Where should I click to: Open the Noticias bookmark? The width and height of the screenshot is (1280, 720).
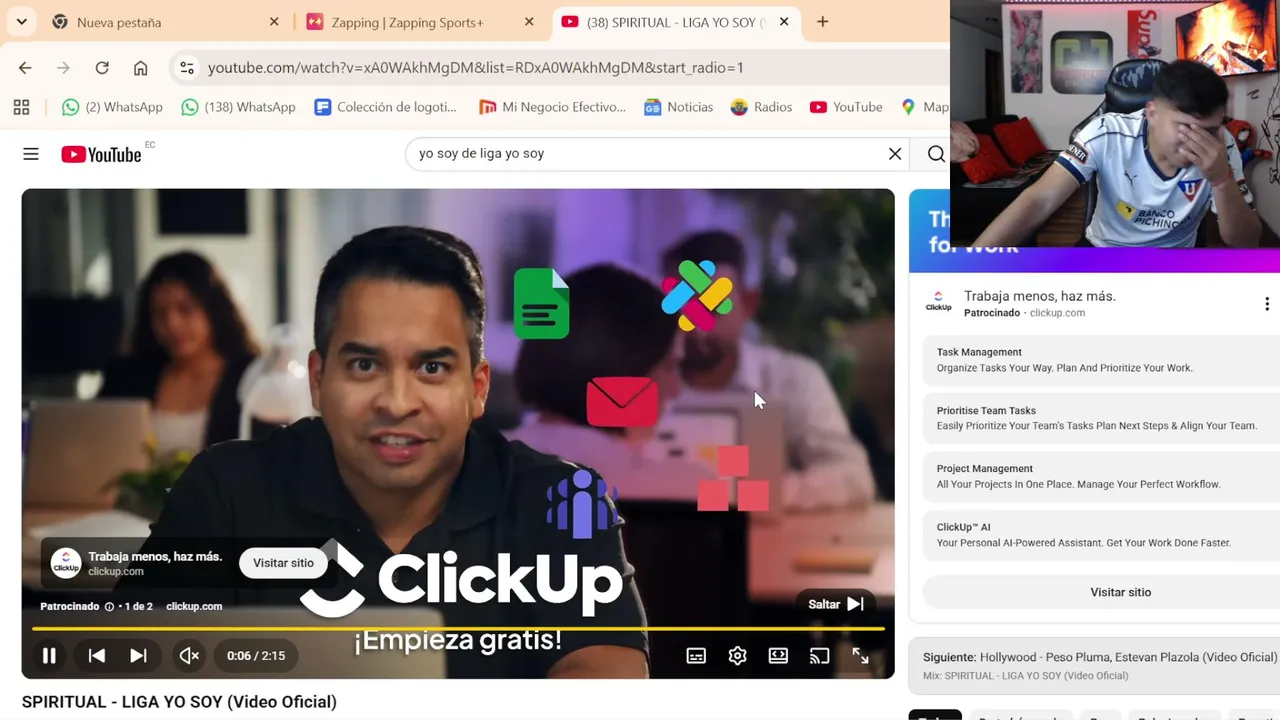[x=679, y=107]
